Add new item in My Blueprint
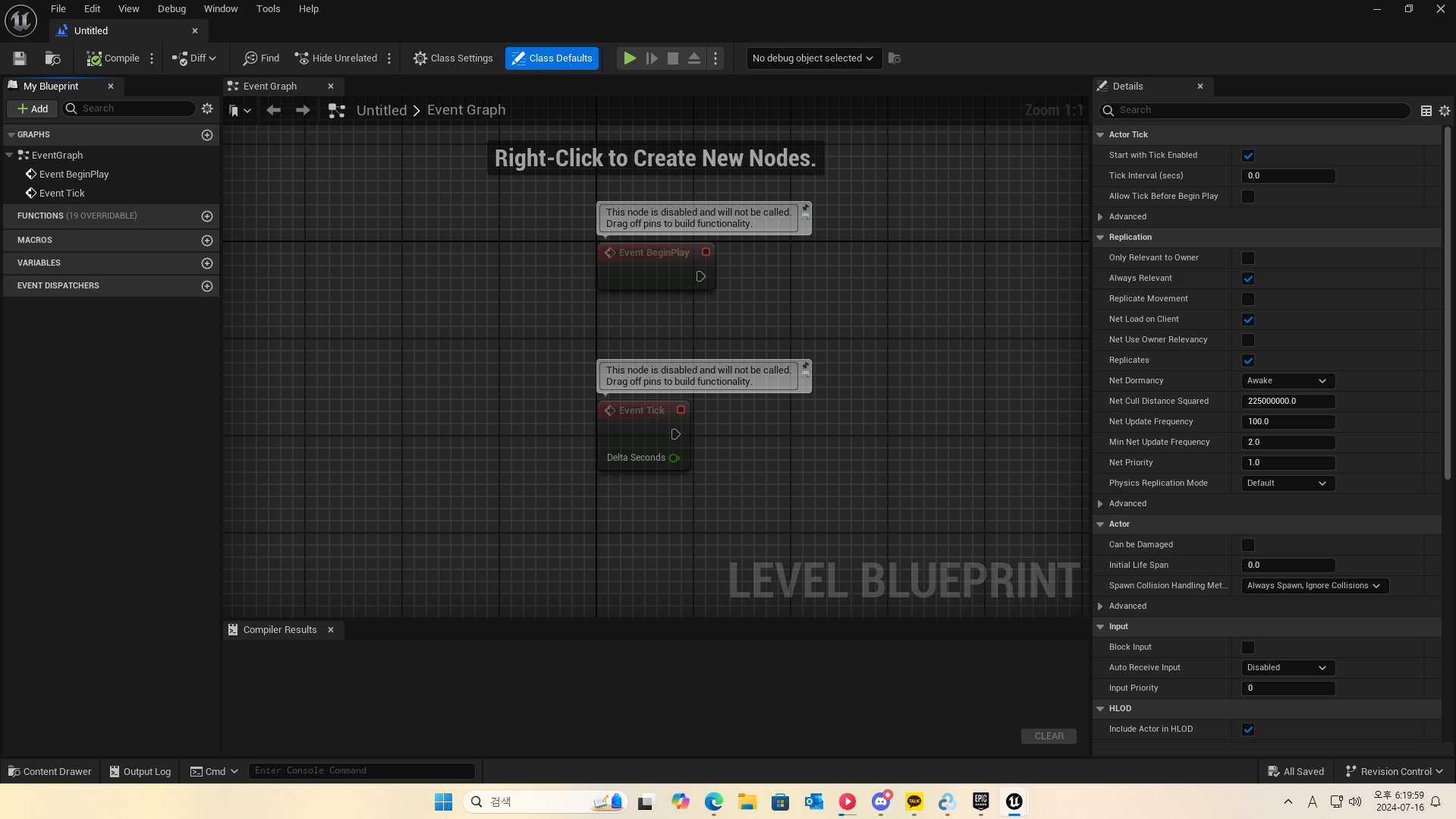Viewport: 1456px width, 819px height. [33, 109]
